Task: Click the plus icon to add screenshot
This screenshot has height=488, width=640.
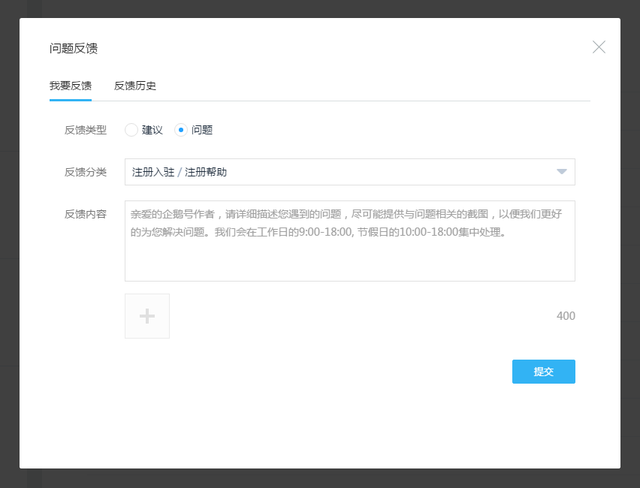Action: [147, 316]
